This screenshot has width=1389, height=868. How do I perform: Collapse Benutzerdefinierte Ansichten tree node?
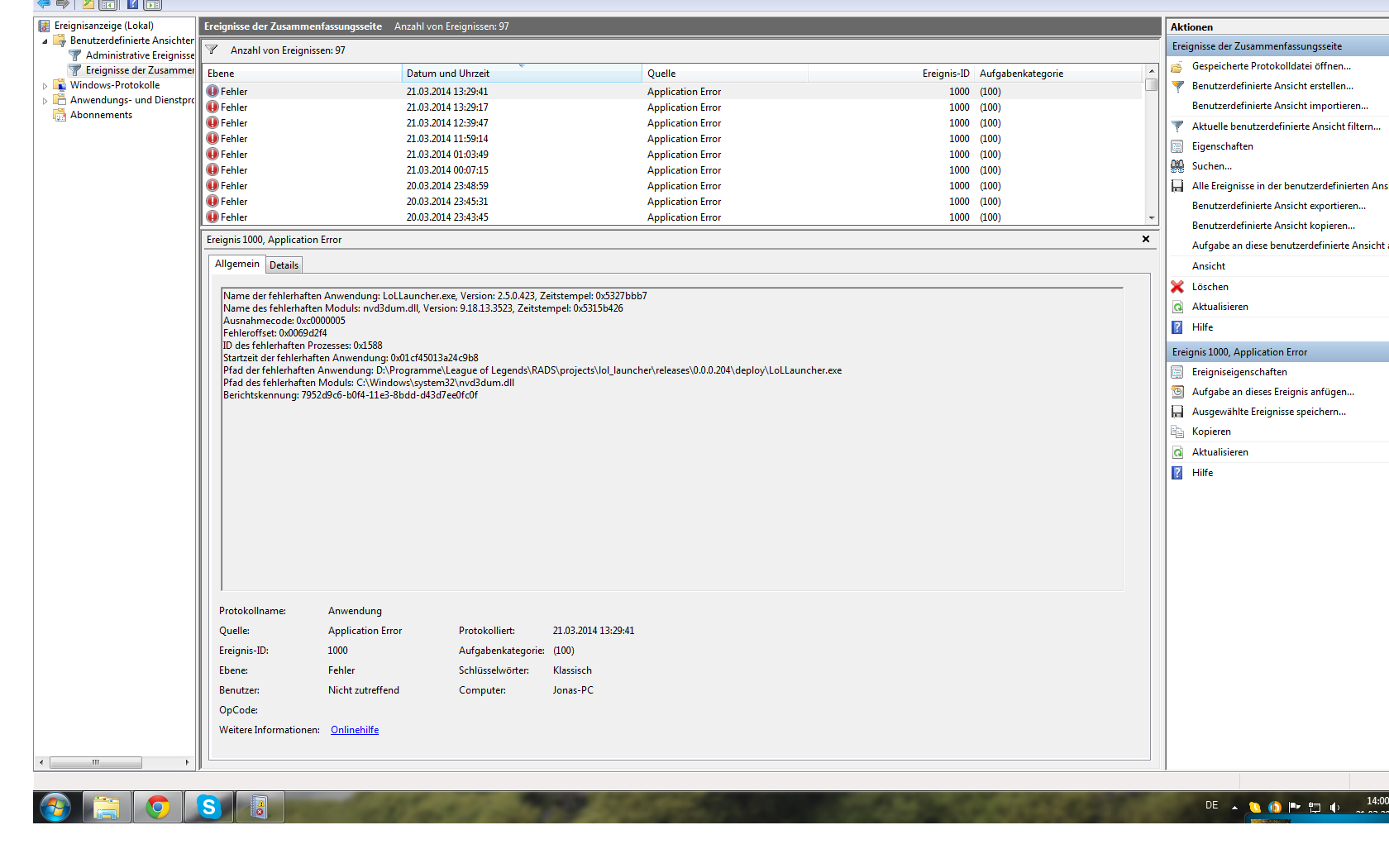pos(45,41)
